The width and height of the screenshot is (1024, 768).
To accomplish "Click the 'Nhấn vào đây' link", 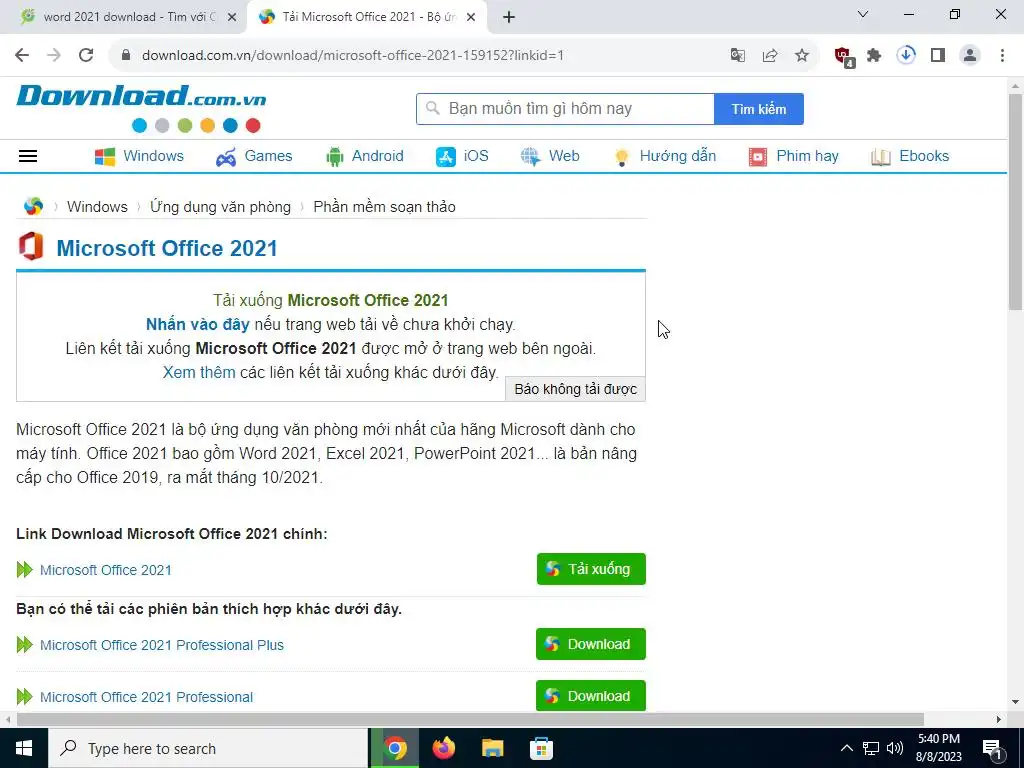I will [x=197, y=324].
